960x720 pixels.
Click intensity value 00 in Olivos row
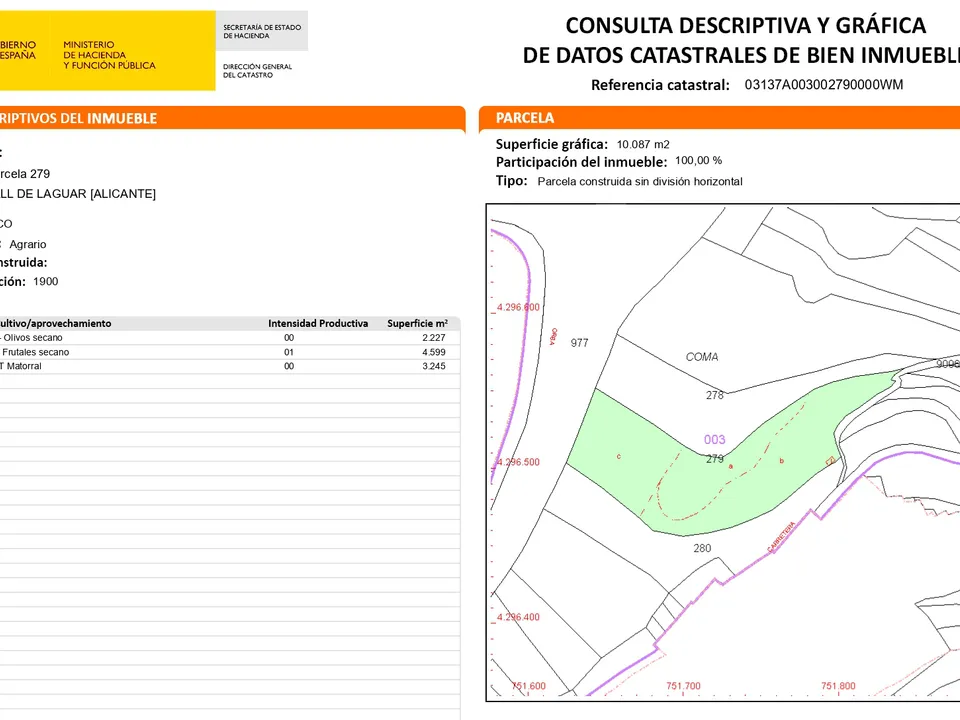coord(289,338)
